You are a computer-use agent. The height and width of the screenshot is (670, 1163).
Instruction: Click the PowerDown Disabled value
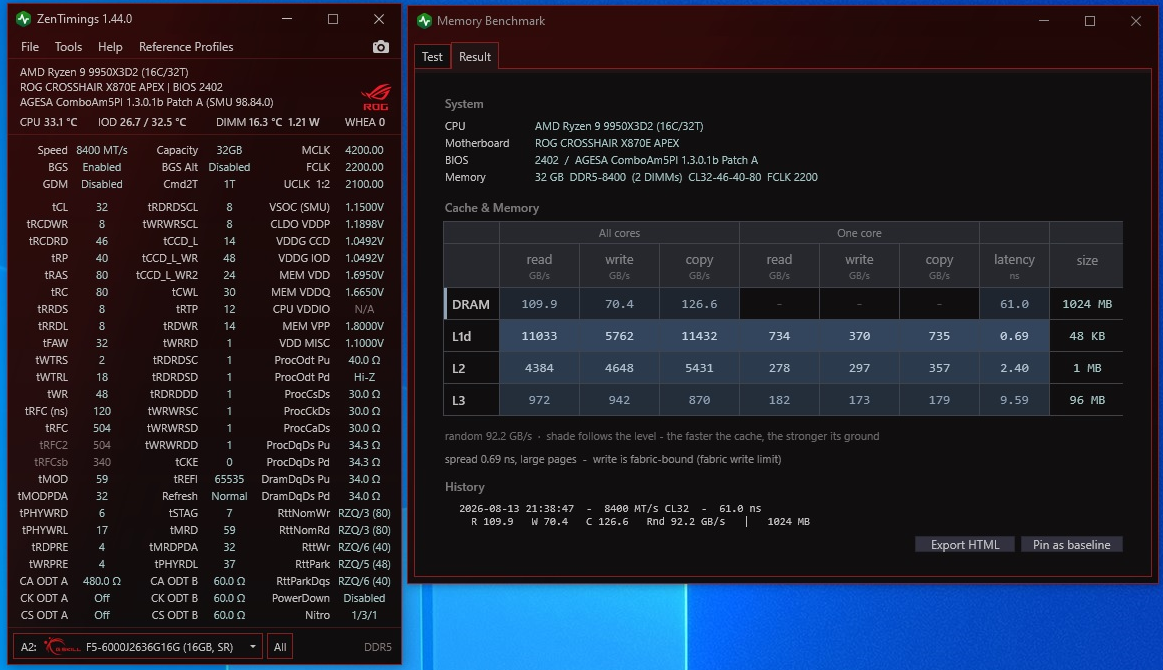pyautogui.click(x=364, y=598)
